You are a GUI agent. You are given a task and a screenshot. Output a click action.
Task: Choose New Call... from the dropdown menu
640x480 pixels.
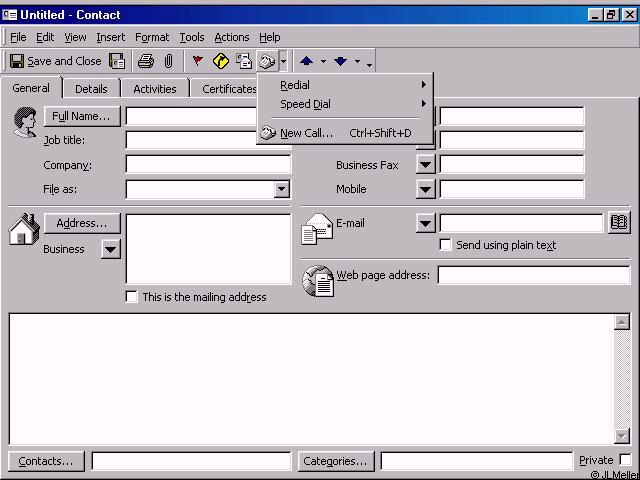[345, 133]
